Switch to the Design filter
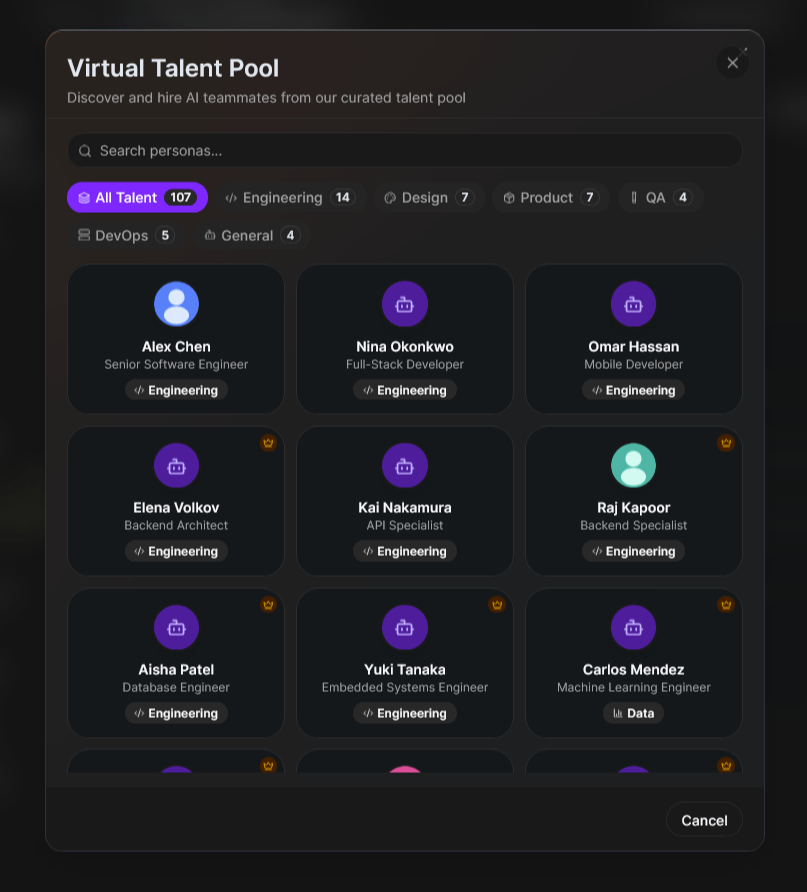 (428, 198)
